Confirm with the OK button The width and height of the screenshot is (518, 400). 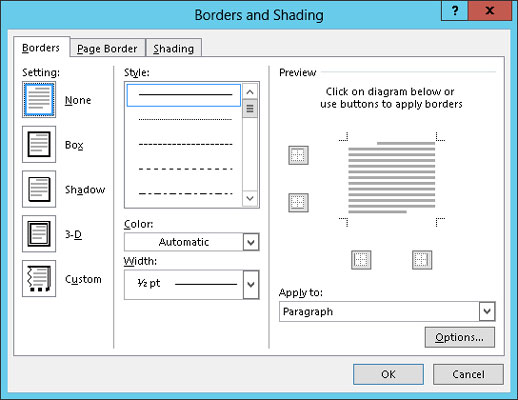(388, 374)
